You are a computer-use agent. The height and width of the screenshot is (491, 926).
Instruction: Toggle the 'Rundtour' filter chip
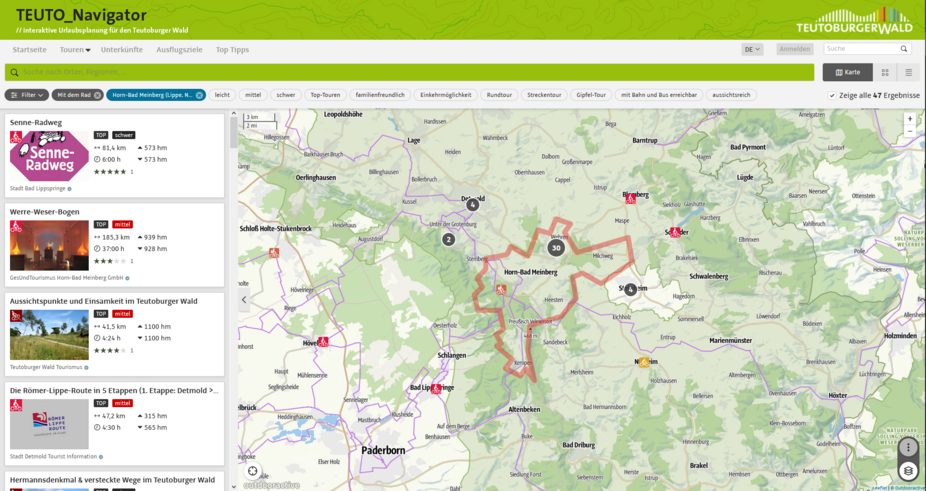pos(499,95)
